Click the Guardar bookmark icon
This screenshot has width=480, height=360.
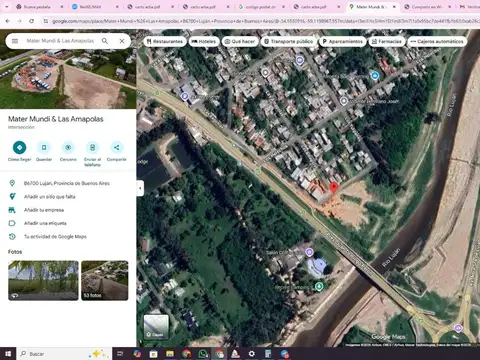point(44,147)
